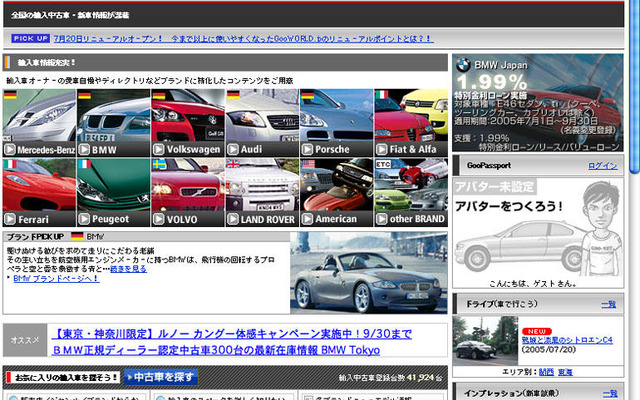Open the LAND ROVER brand tile
640x400 pixels.
(x=262, y=193)
